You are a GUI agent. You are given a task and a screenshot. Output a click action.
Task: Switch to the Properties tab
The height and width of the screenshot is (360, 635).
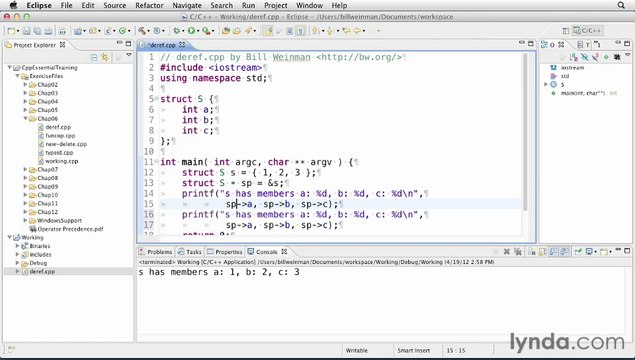225,252
